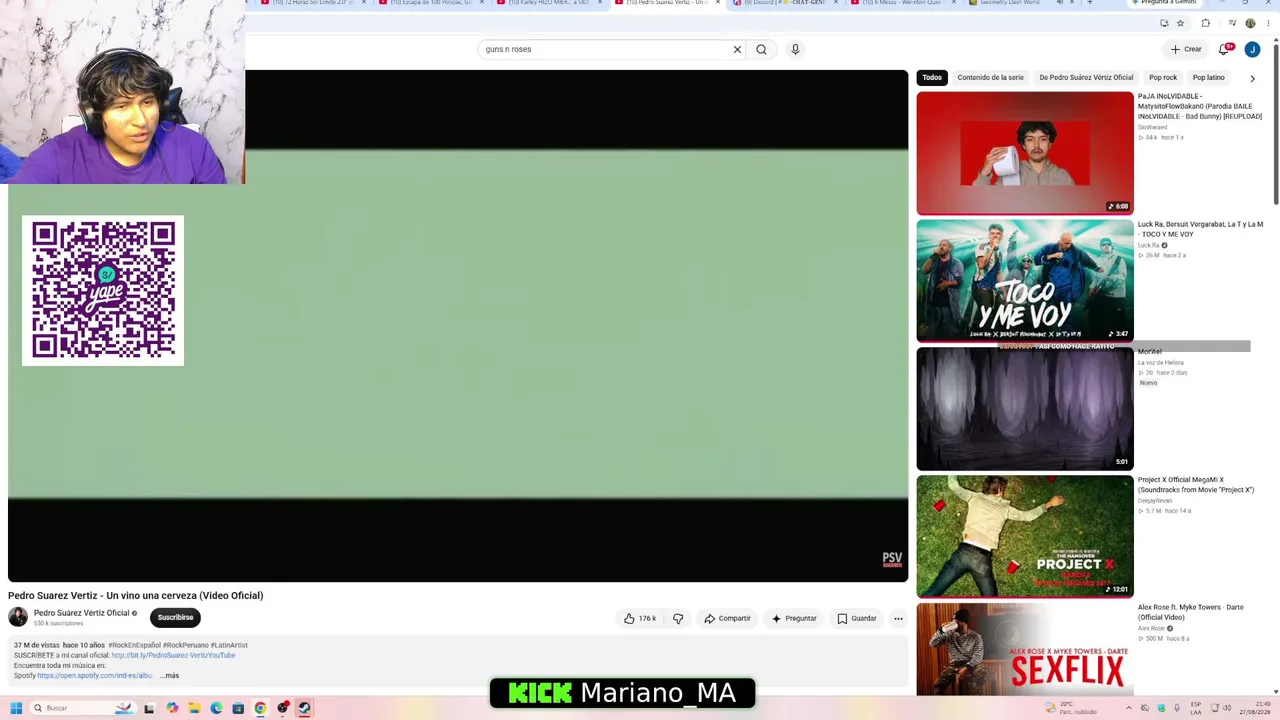Select the Contenido de la serie chip

(x=990, y=77)
